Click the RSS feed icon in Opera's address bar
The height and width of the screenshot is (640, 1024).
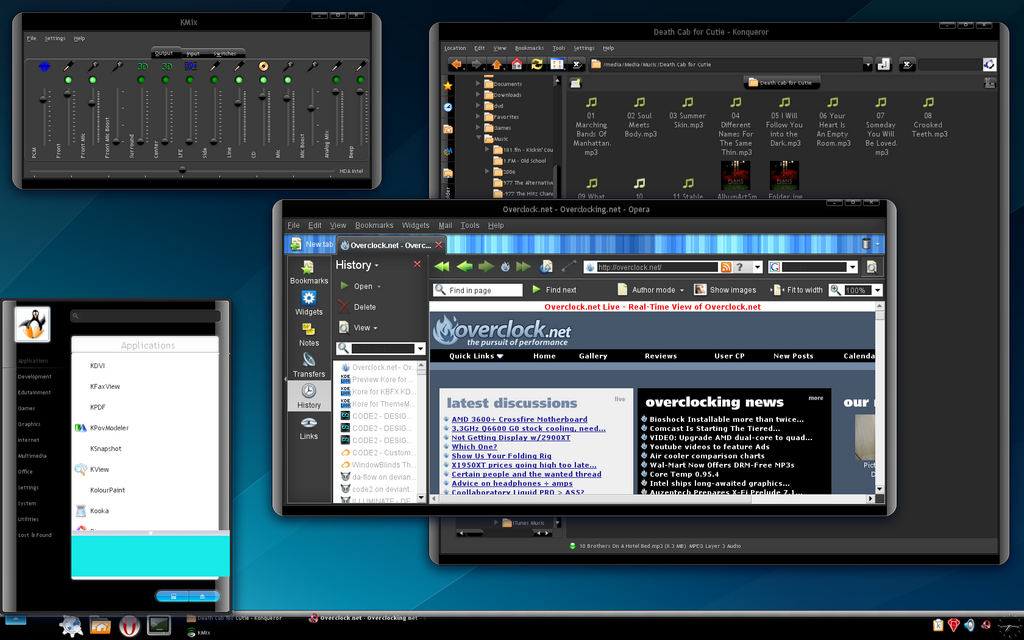coord(726,266)
